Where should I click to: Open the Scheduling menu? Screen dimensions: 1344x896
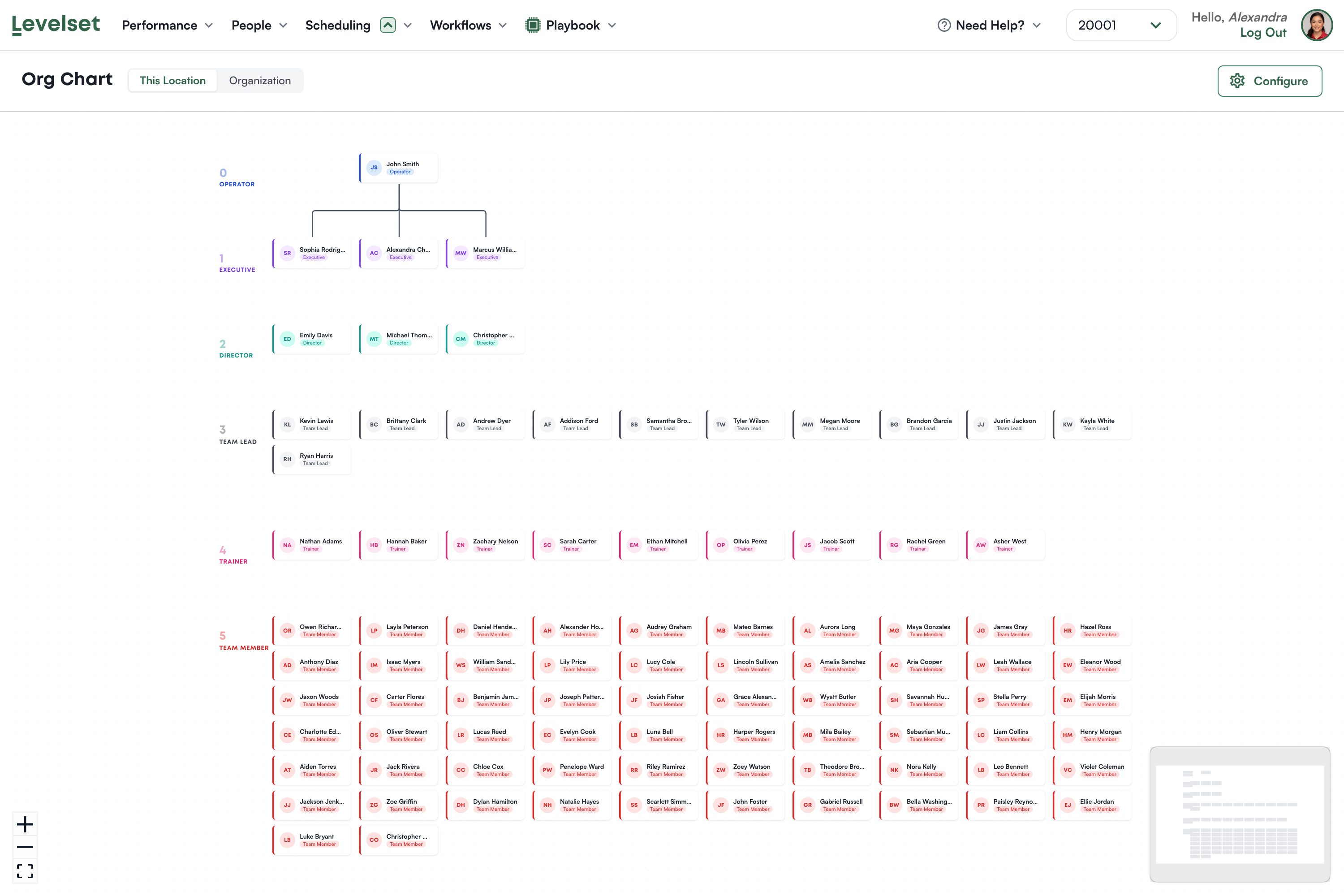[338, 25]
